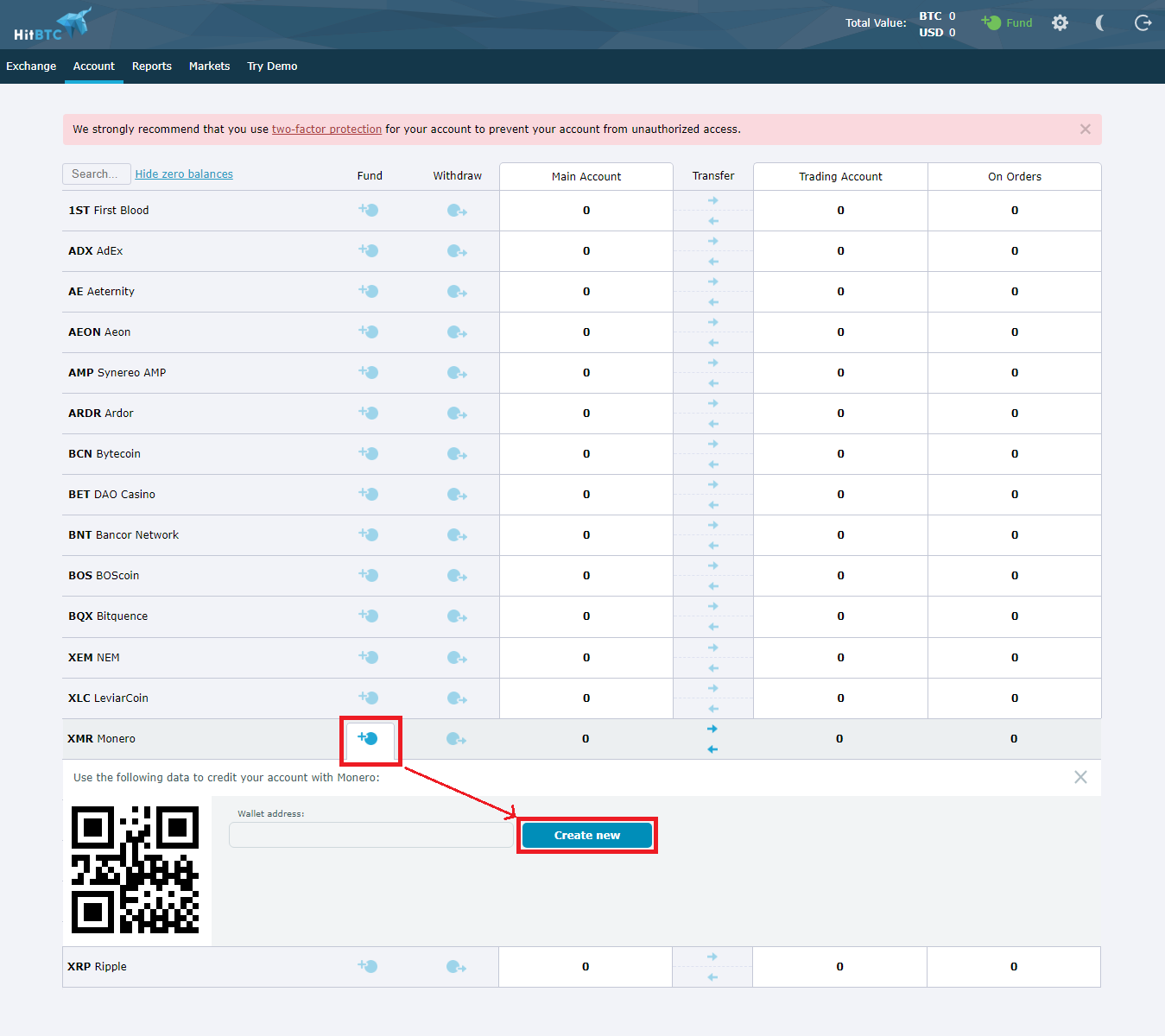The image size is (1165, 1036).
Task: Click the BTC total value in header
Action: point(937,16)
